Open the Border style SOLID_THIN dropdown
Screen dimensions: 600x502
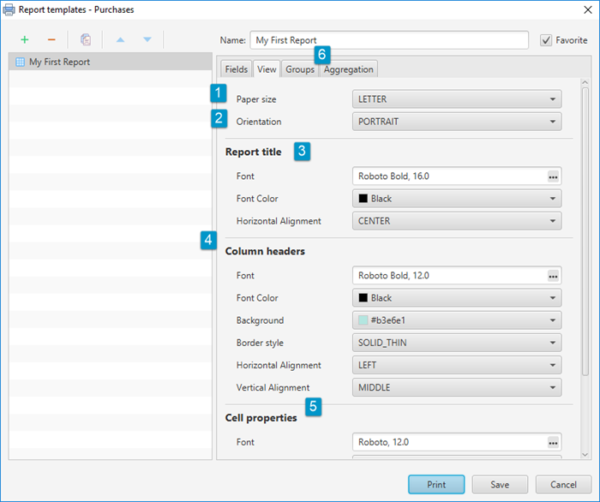tap(457, 342)
